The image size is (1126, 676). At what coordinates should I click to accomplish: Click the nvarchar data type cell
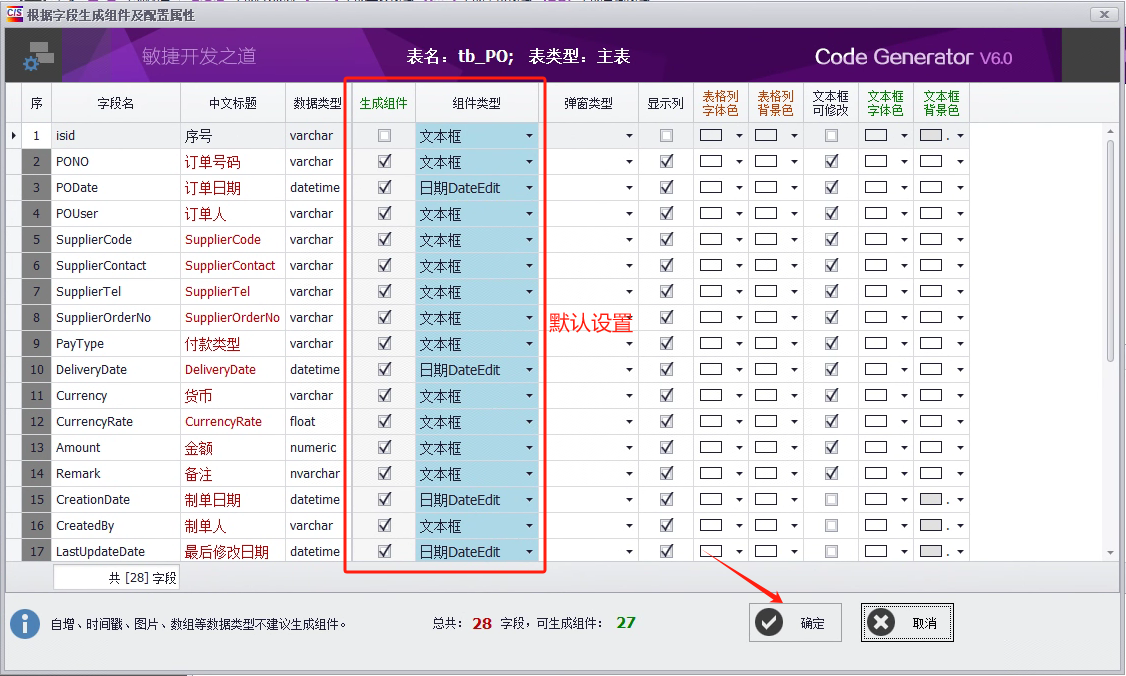tap(315, 473)
